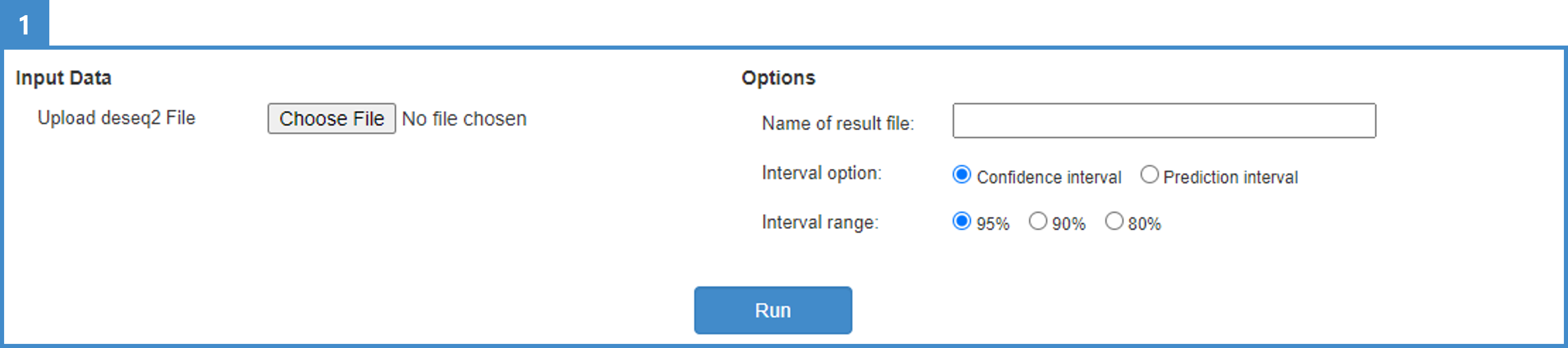Viewport: 1568px width, 348px height.
Task: Click the 'Confidence interval' label text
Action: (x=1049, y=177)
